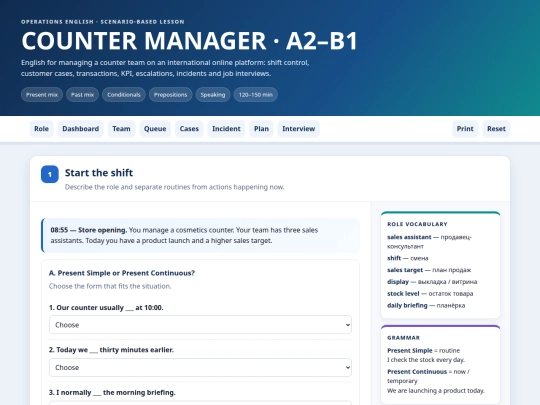Select the Cases tab
This screenshot has height=405, width=540.
click(189, 129)
